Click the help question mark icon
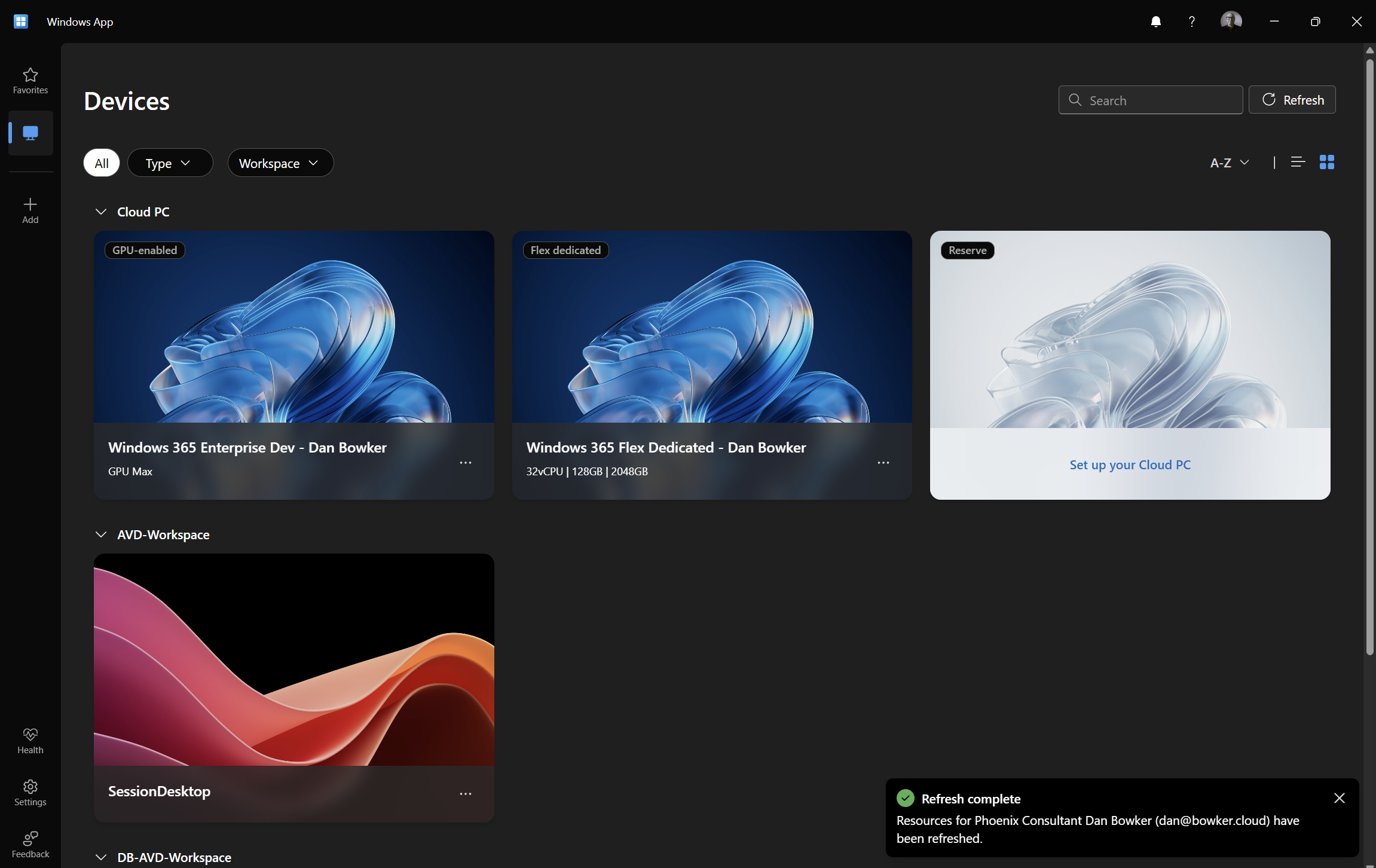Image resolution: width=1376 pixels, height=868 pixels. point(1192,22)
